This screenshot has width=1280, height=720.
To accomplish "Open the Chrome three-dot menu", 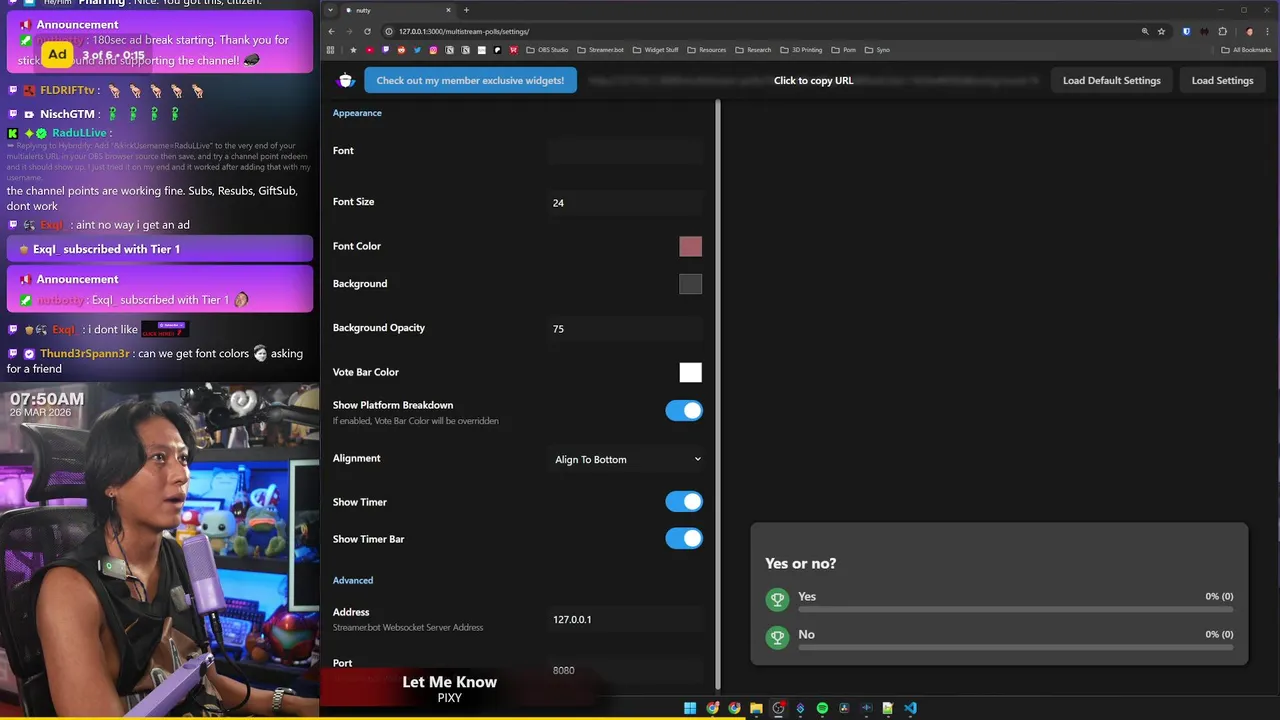I will point(1267,31).
